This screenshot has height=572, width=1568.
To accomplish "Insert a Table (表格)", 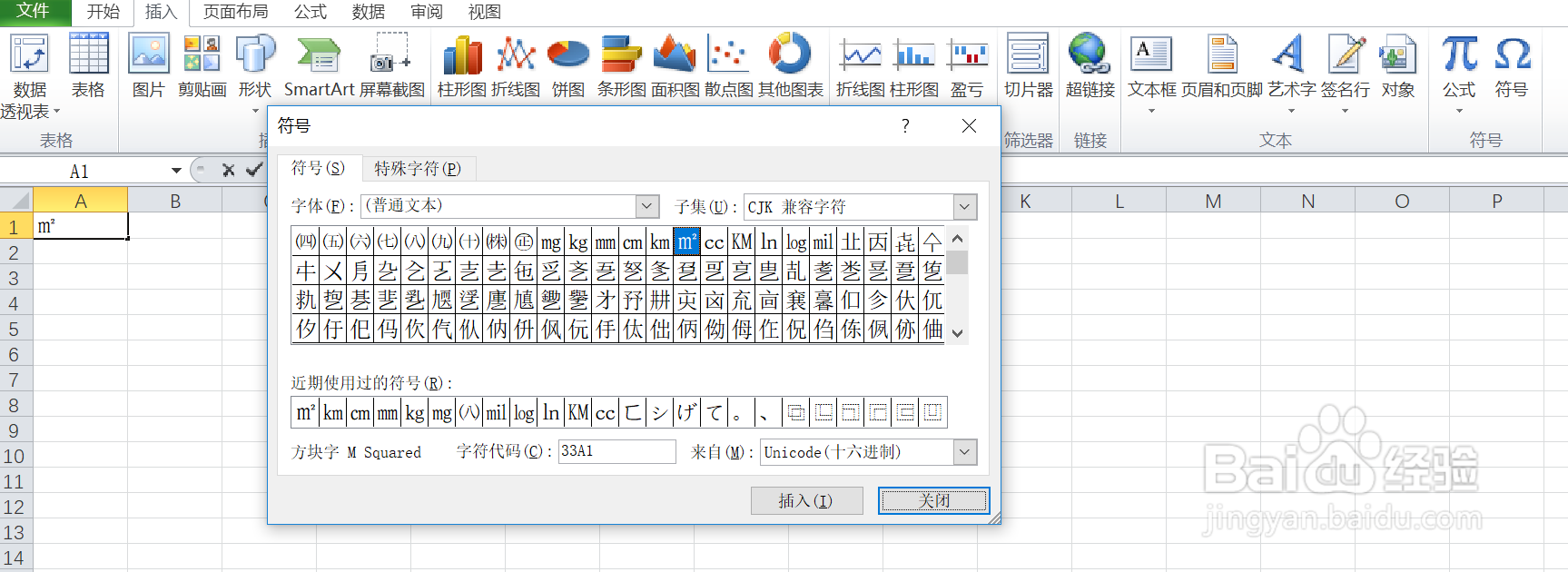I will pos(88,65).
